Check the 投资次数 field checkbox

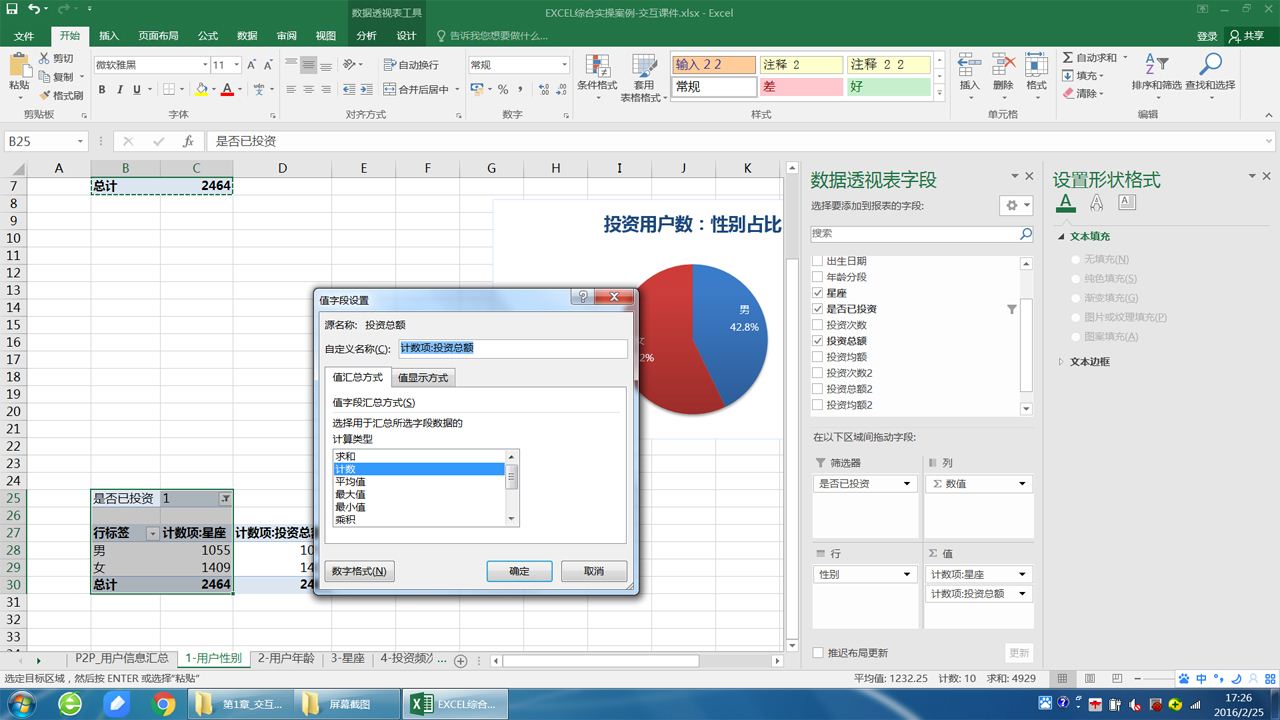[818, 325]
